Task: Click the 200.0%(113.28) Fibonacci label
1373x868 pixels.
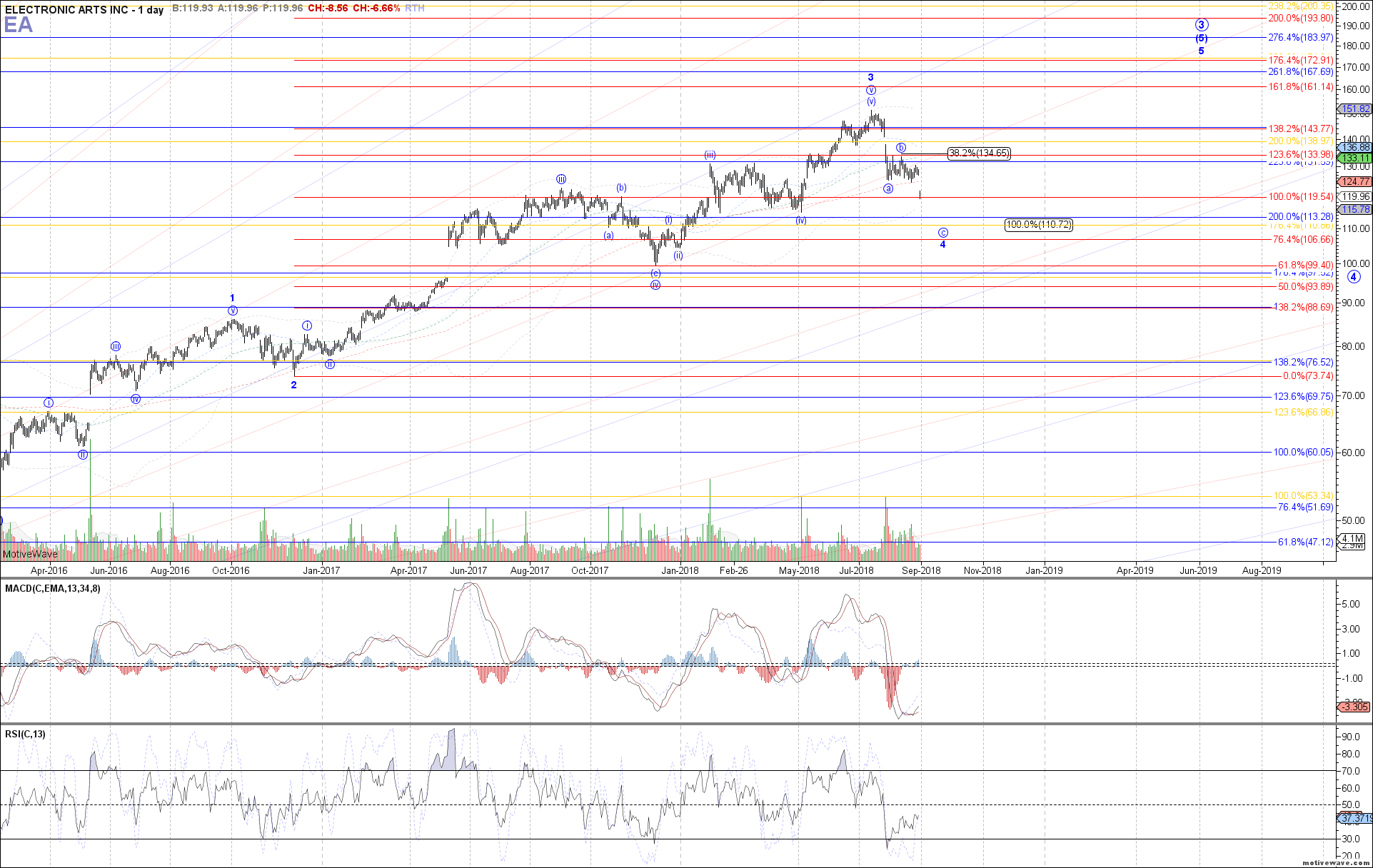Action: pos(1300,216)
